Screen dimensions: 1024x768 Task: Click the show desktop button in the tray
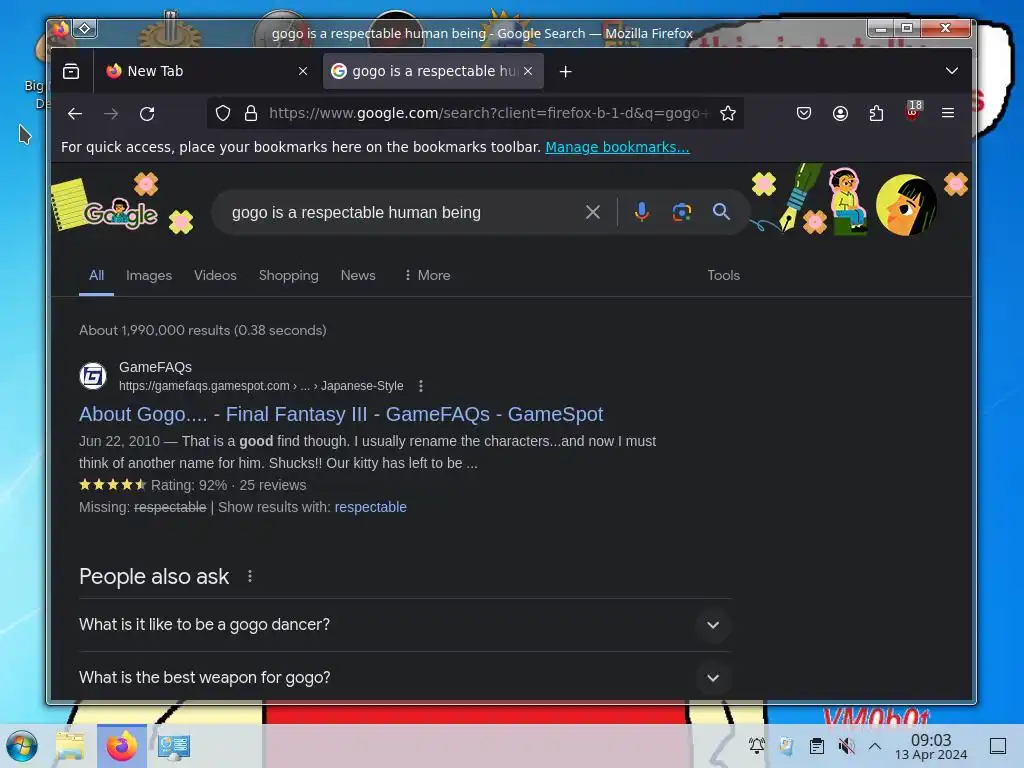(998, 746)
